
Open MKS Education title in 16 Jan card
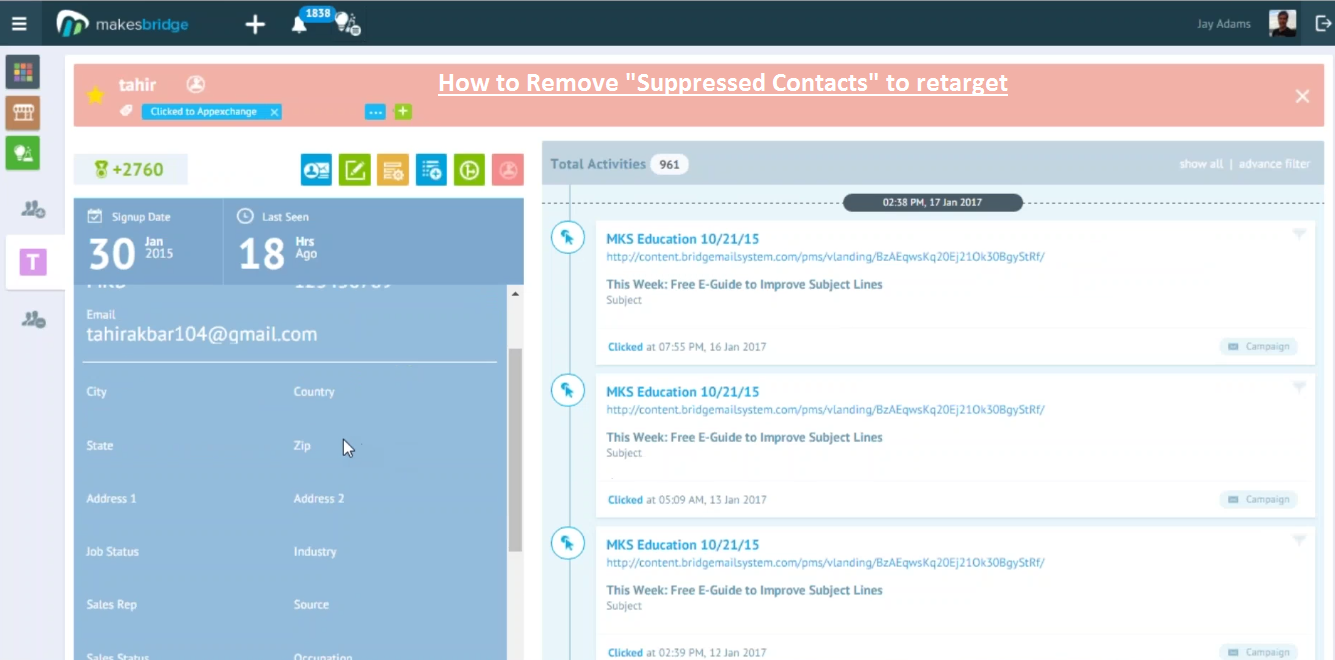tap(683, 239)
